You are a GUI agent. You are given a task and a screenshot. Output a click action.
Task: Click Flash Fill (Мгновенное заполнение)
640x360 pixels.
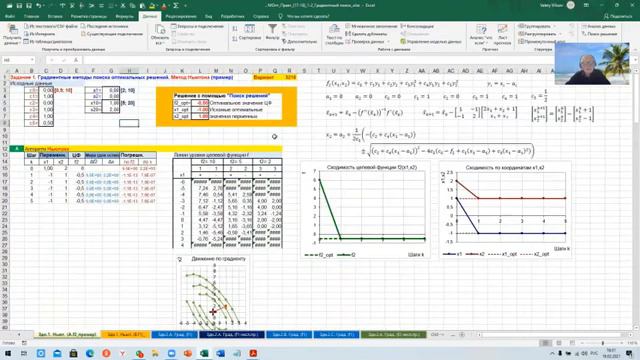click(x=371, y=26)
